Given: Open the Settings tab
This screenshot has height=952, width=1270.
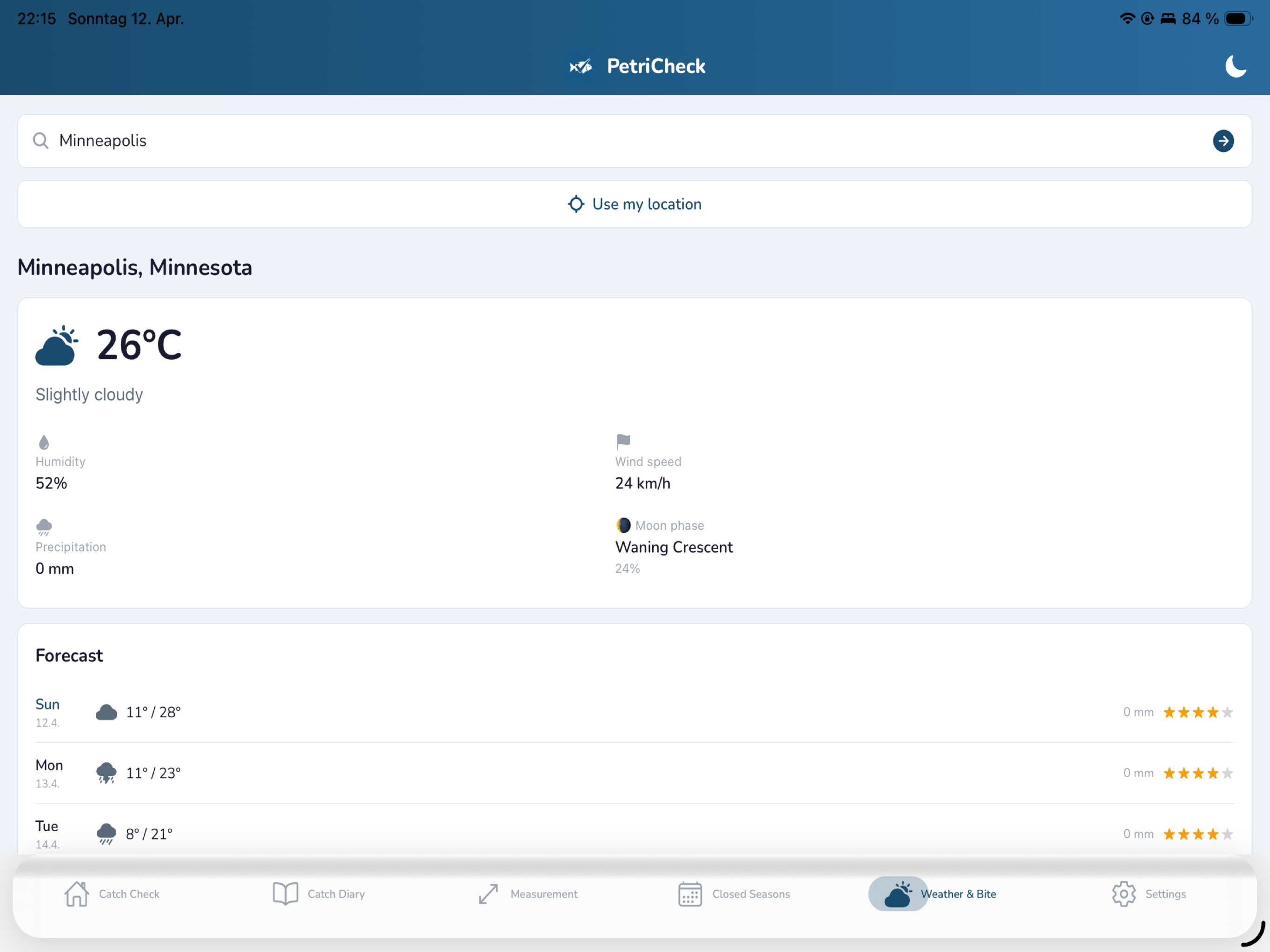Looking at the screenshot, I should click(x=1149, y=894).
